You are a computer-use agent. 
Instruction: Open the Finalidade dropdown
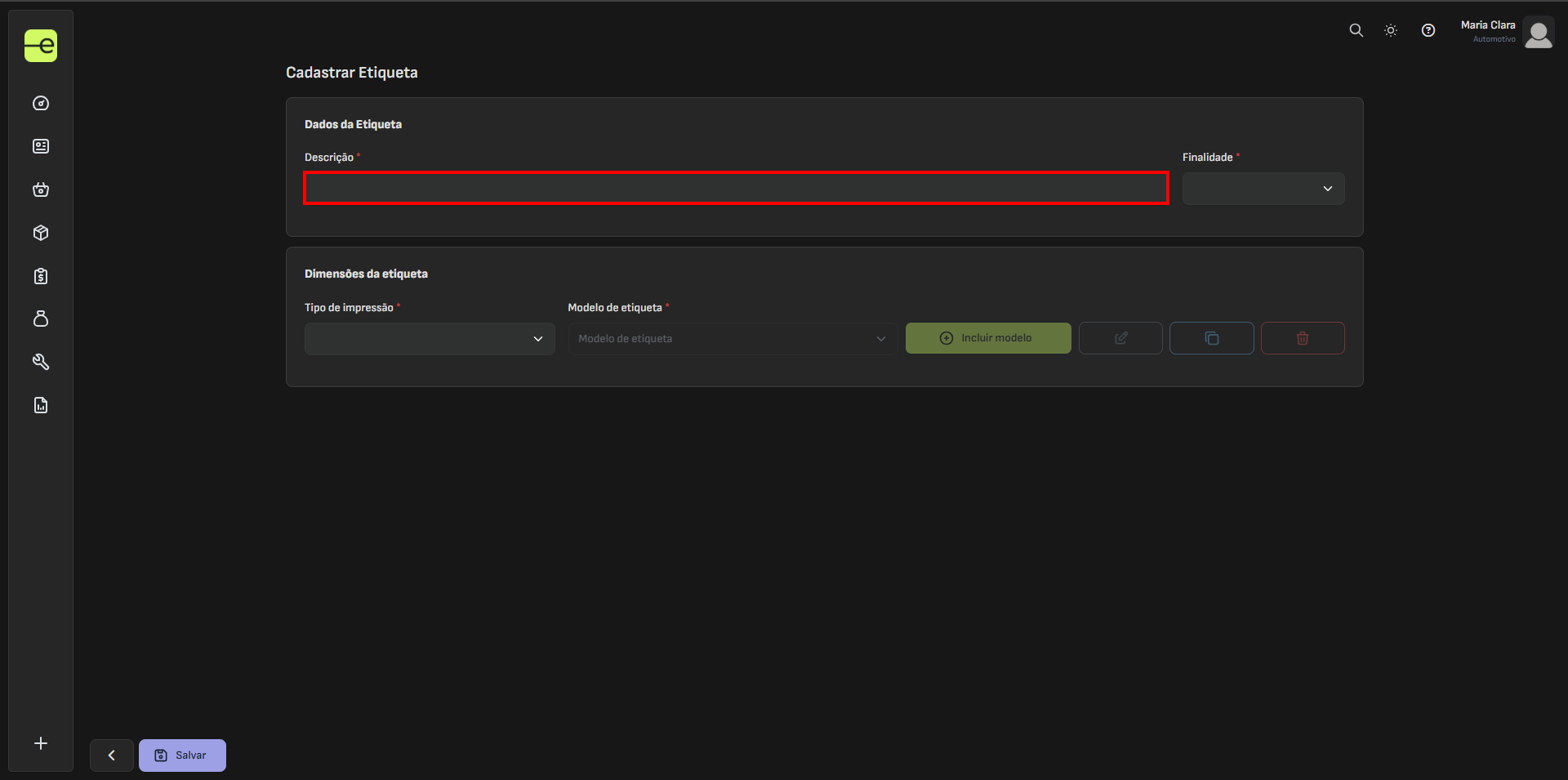[x=1263, y=189]
